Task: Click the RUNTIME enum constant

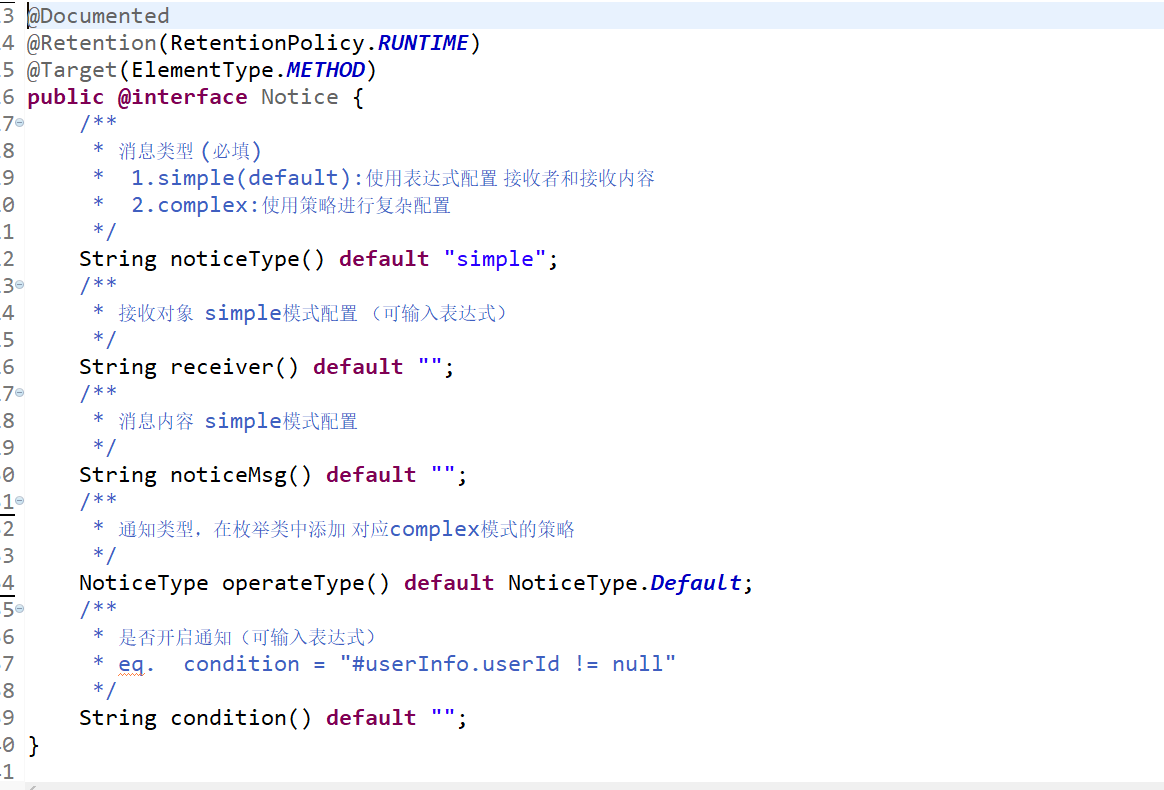Action: [x=422, y=43]
